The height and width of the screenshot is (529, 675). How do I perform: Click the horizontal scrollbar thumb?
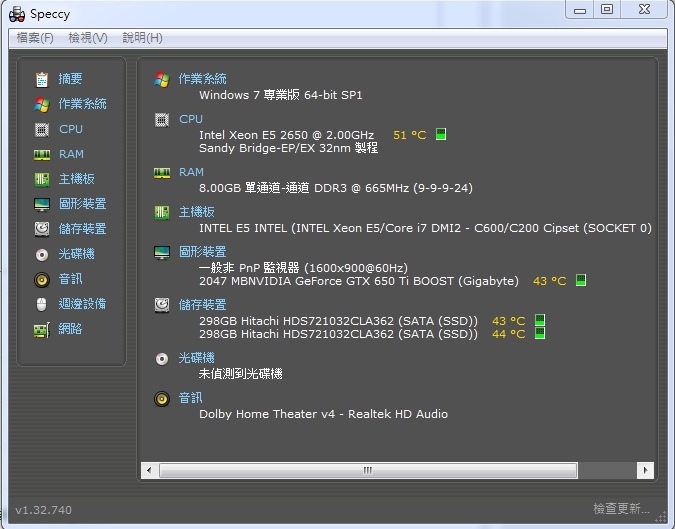pyautogui.click(x=368, y=470)
